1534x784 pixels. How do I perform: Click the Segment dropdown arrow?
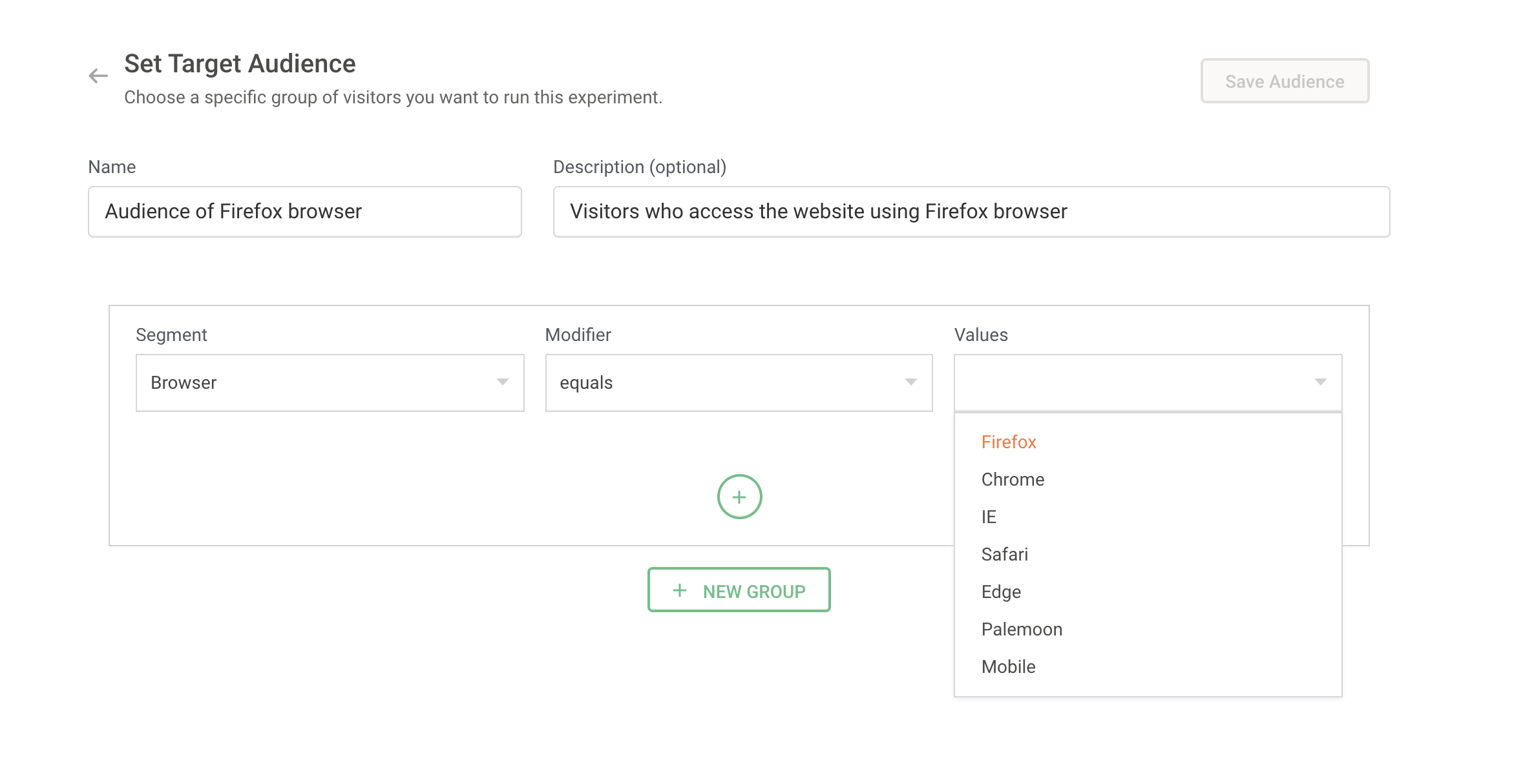pos(502,382)
